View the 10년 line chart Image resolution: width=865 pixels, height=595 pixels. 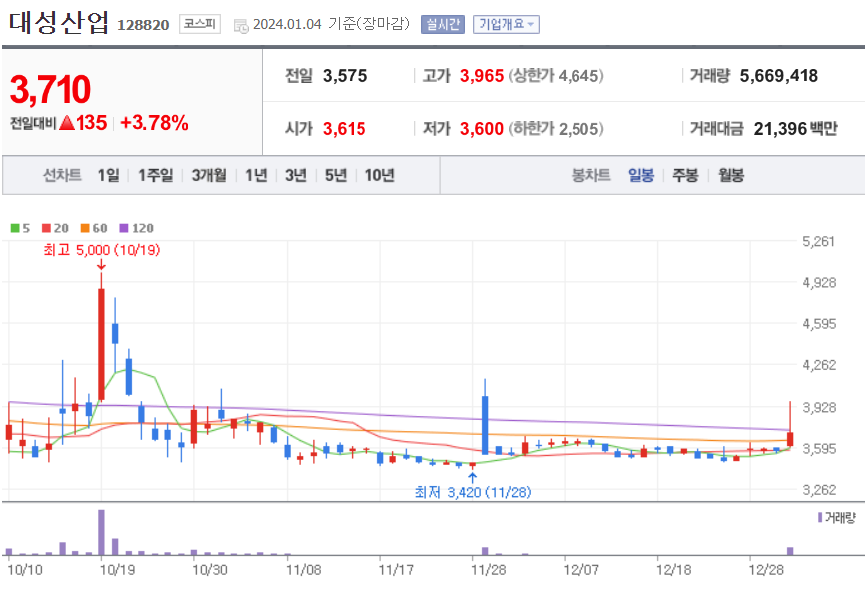[x=380, y=175]
